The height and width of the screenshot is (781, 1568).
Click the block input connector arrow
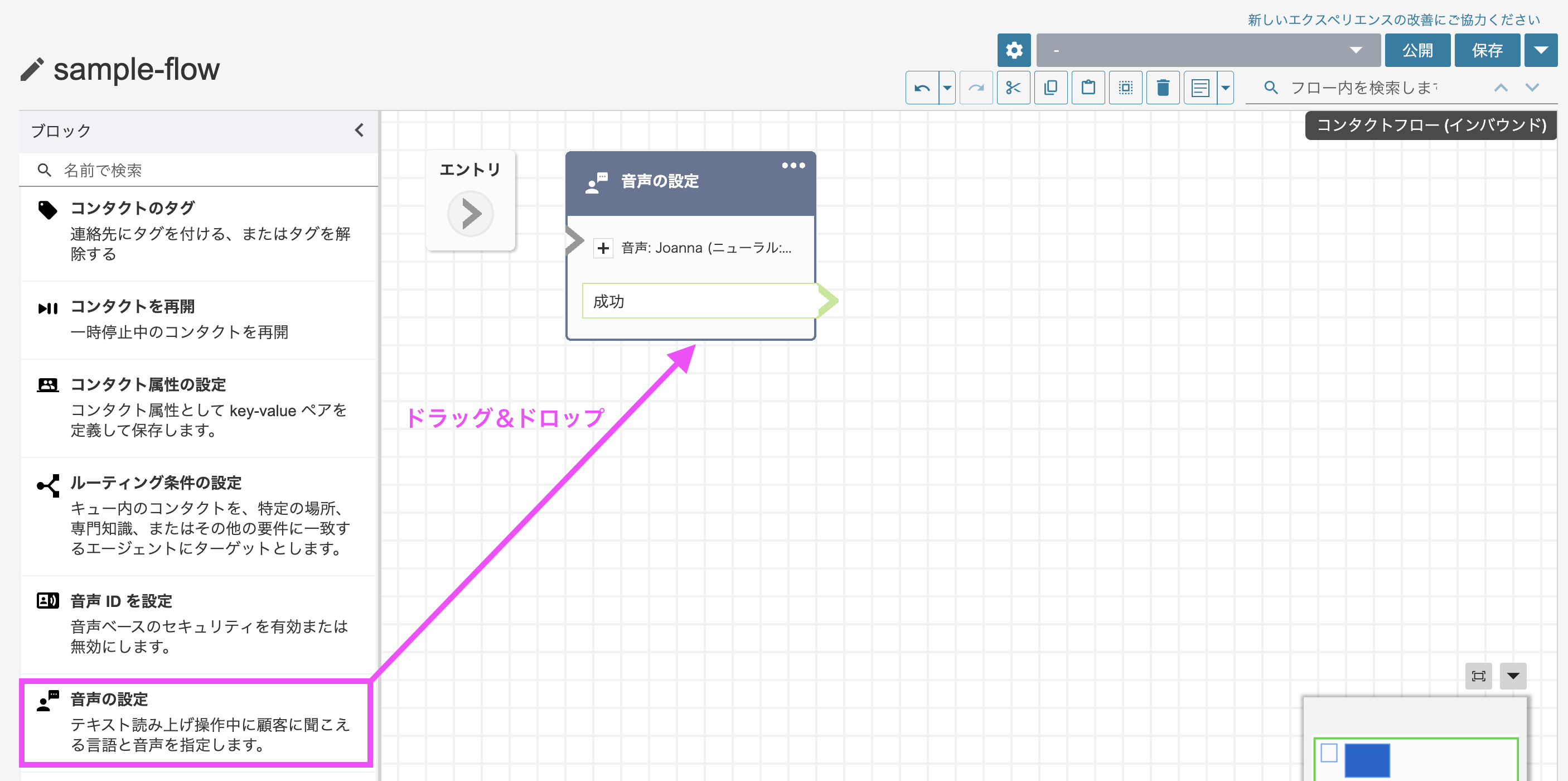click(574, 240)
